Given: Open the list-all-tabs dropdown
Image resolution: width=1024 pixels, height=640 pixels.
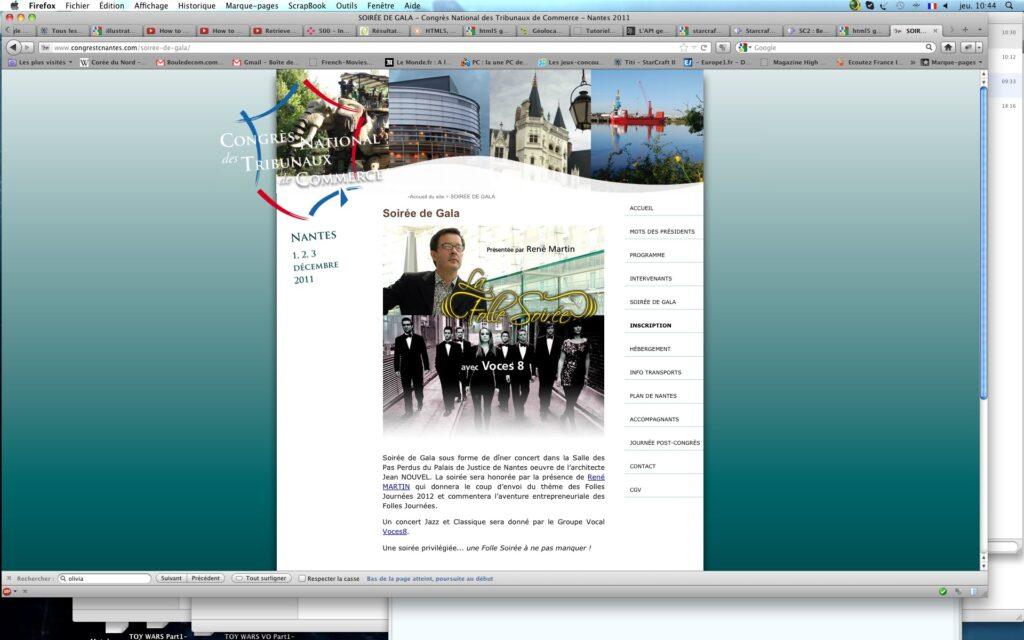Looking at the screenshot, I should [x=979, y=30].
